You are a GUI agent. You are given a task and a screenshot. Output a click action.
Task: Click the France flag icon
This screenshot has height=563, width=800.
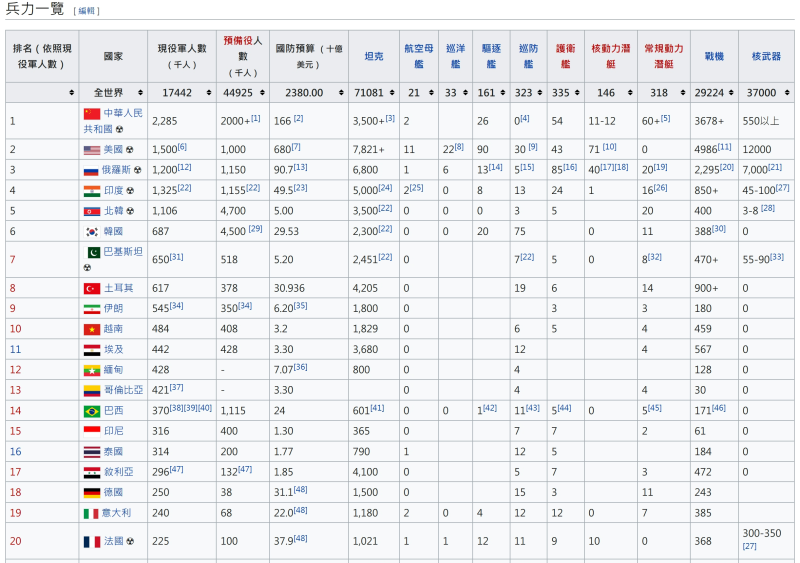(x=92, y=541)
